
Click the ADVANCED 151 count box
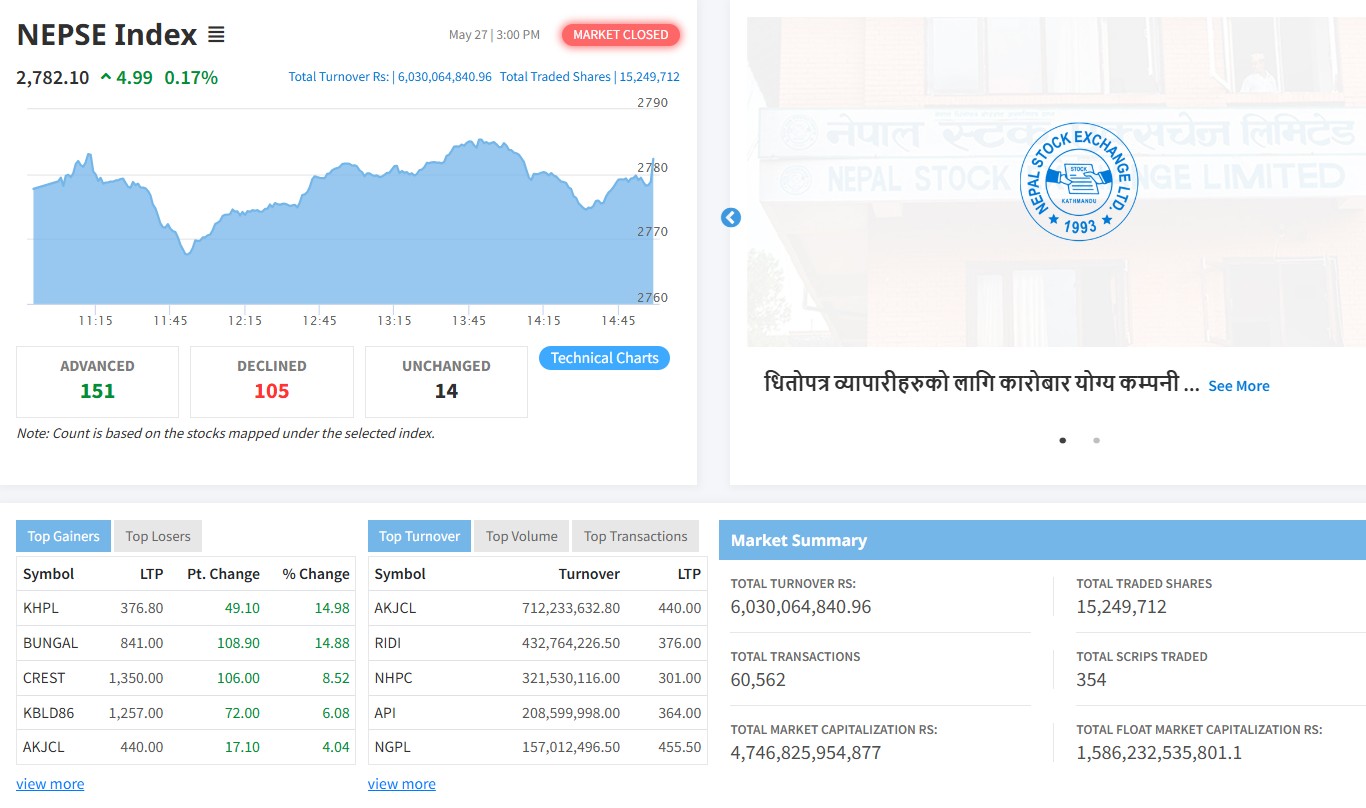(x=97, y=381)
